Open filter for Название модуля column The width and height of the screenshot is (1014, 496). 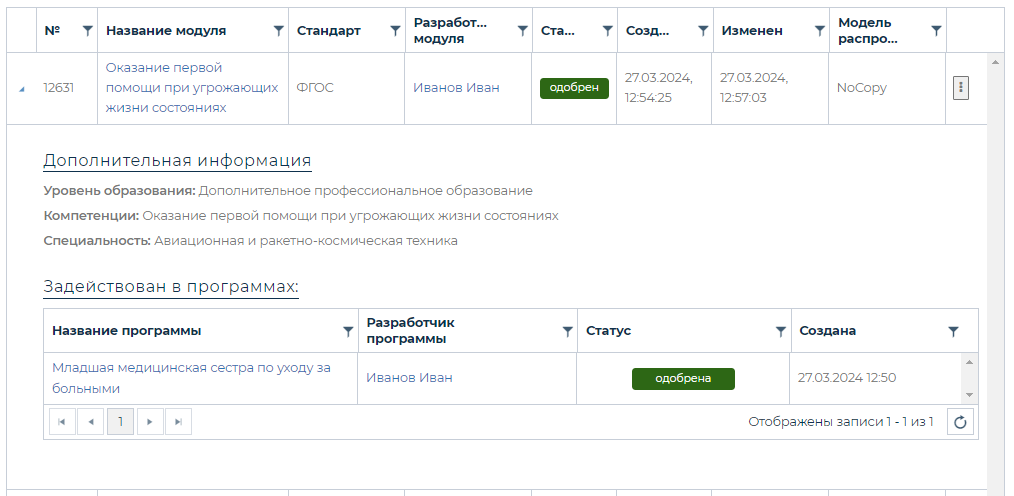tap(278, 31)
